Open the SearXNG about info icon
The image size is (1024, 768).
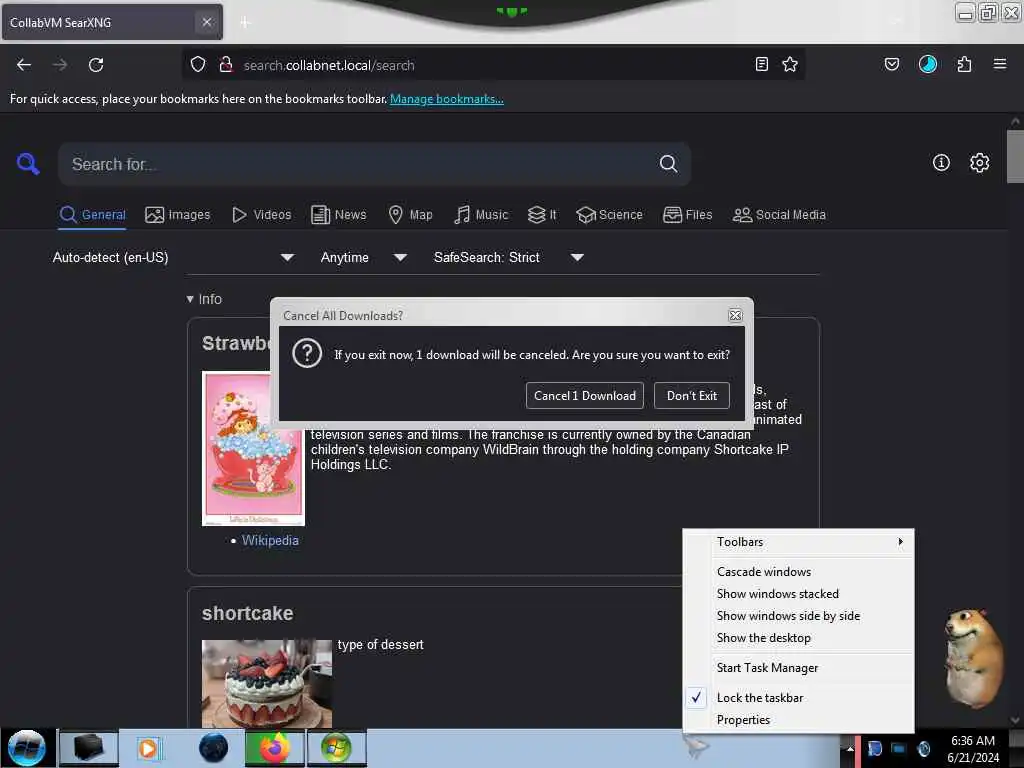pos(941,163)
